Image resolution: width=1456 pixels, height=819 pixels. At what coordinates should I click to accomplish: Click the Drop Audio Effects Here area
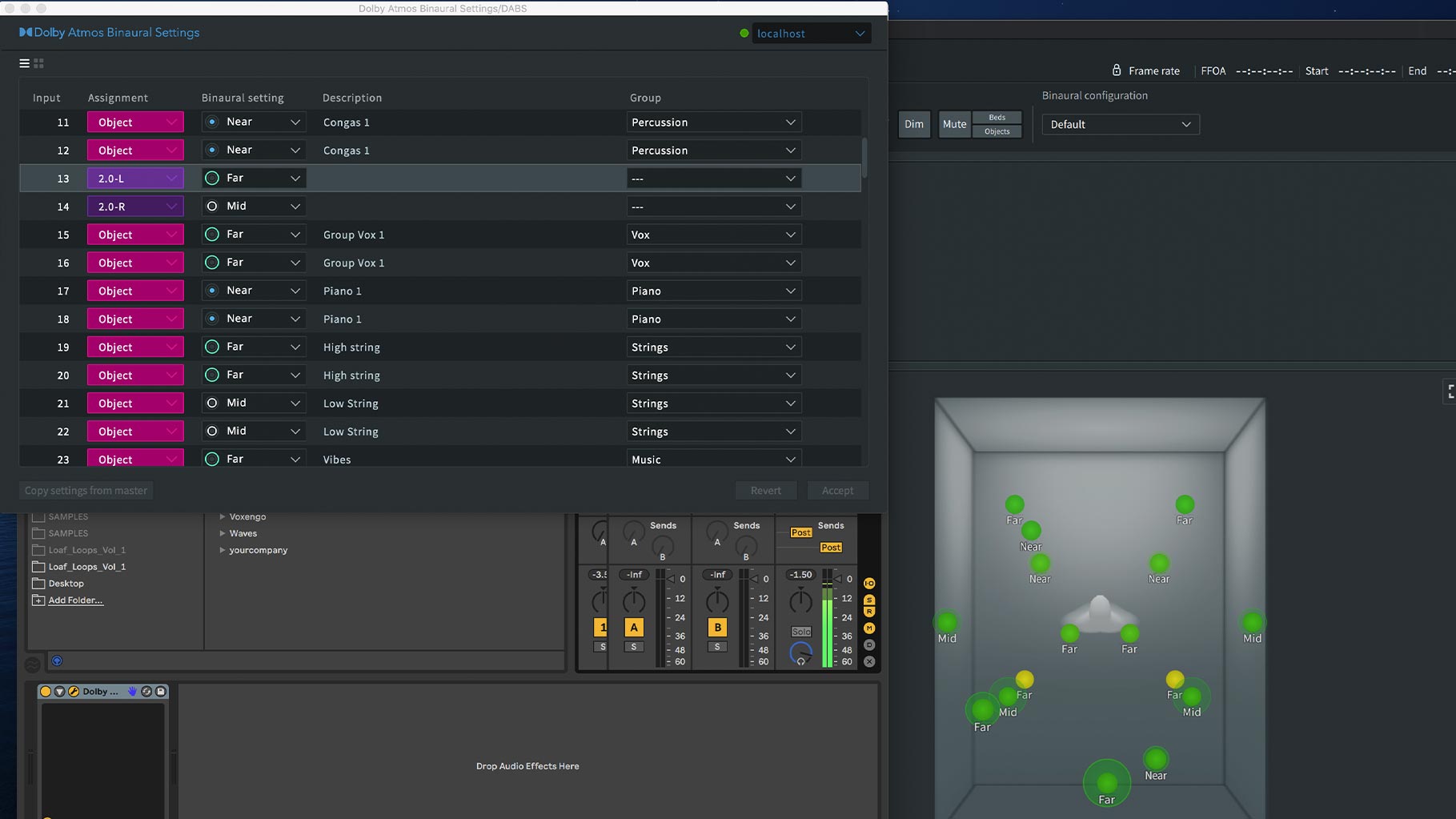[x=527, y=765]
